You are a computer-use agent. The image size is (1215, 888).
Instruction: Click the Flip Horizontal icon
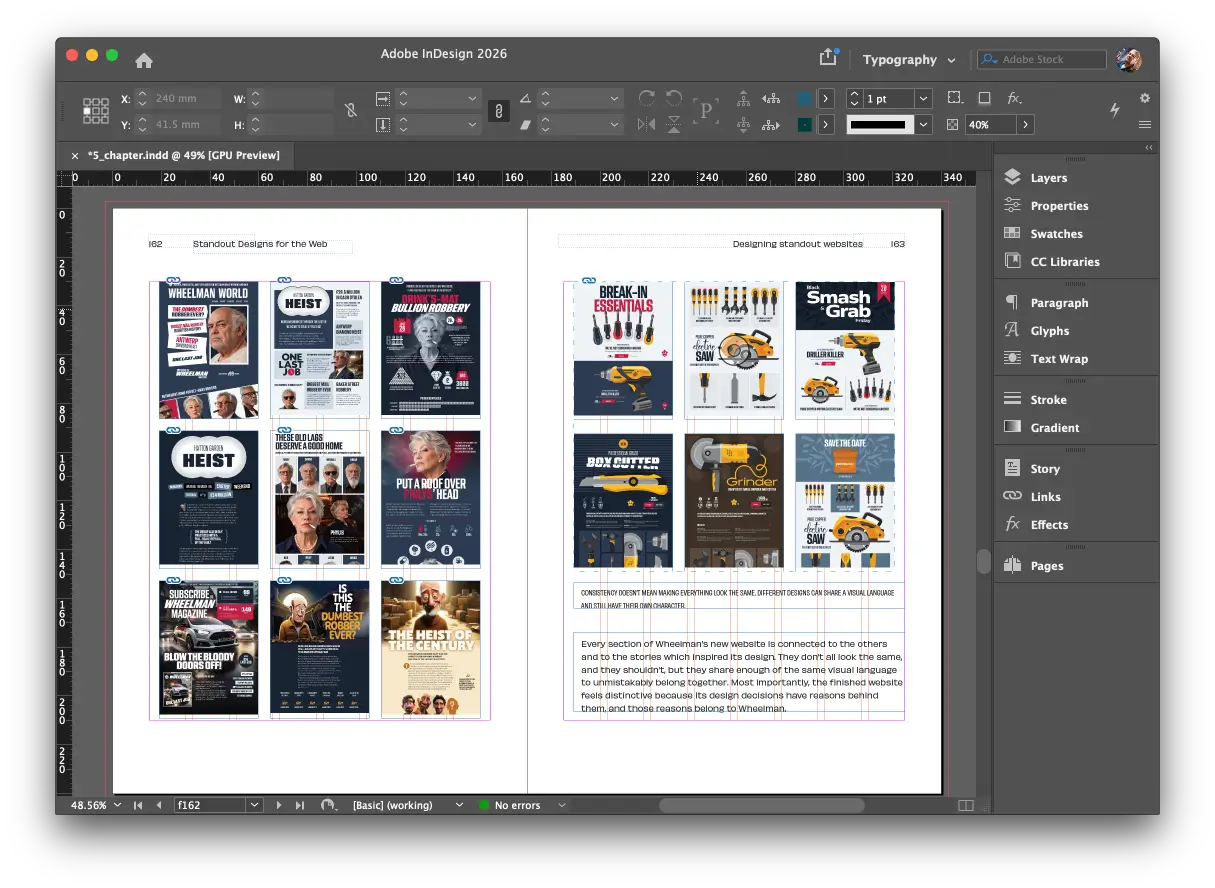pos(646,124)
